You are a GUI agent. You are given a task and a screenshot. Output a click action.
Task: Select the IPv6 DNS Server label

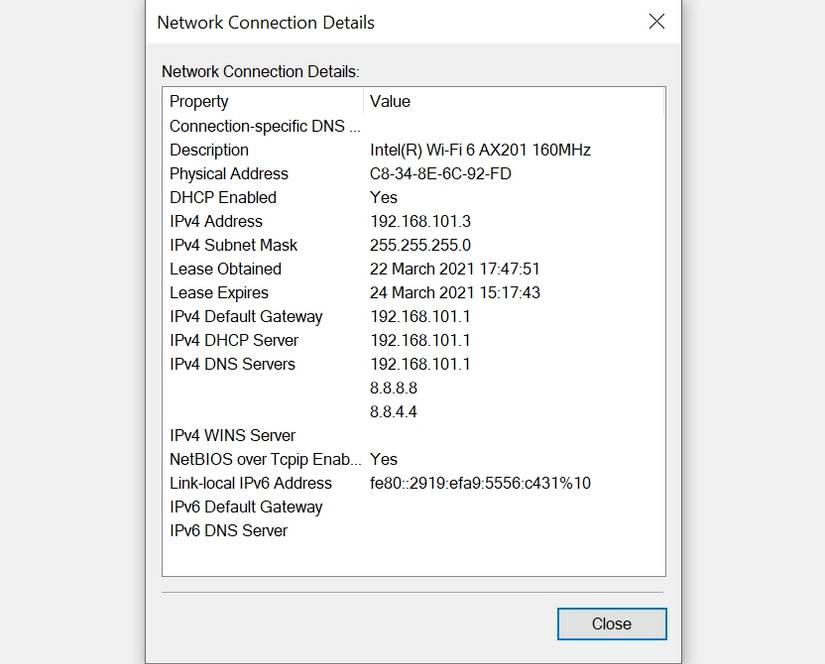[228, 531]
